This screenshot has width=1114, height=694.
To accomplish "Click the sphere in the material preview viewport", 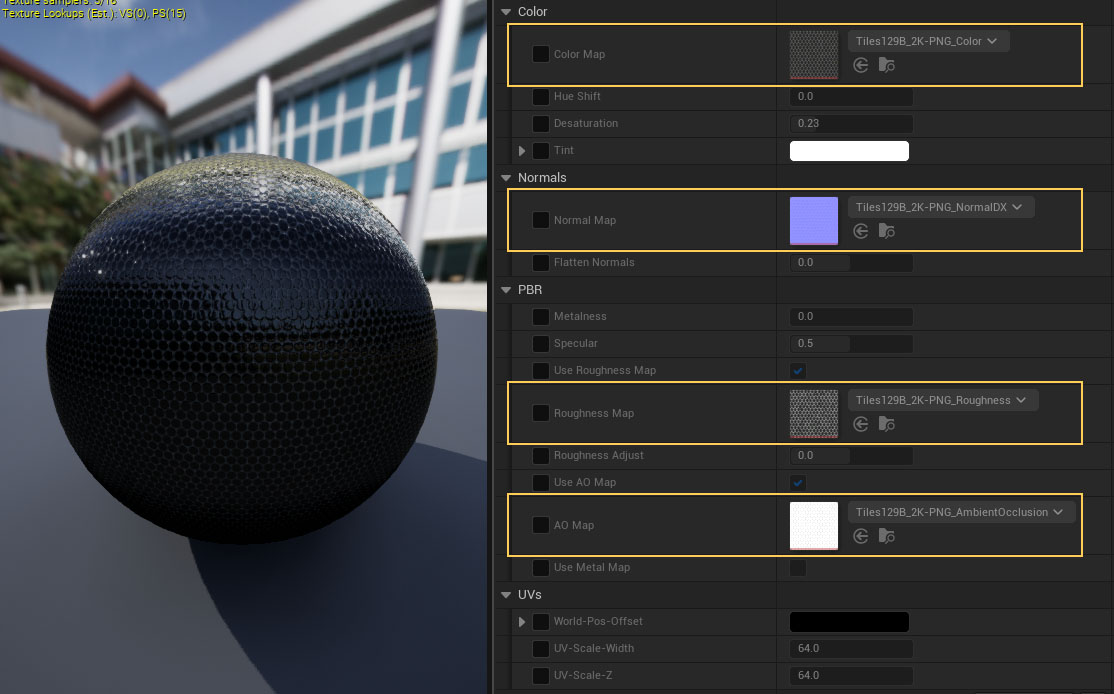I will click(242, 348).
